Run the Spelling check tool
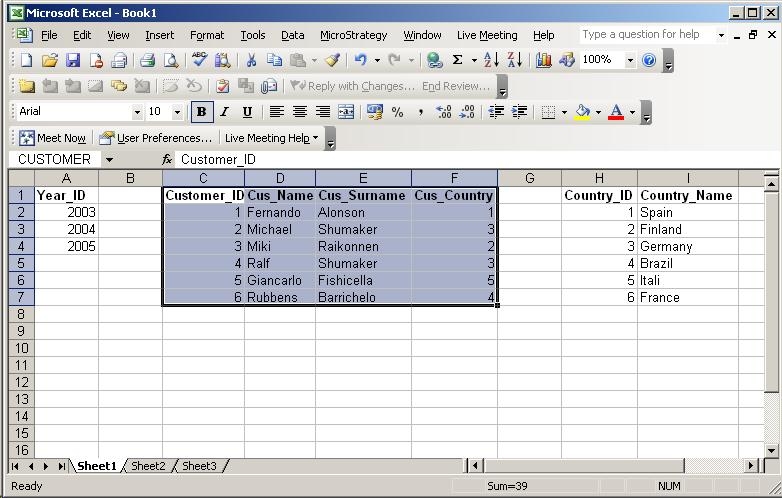Image resolution: width=782 pixels, height=498 pixels. click(200, 60)
